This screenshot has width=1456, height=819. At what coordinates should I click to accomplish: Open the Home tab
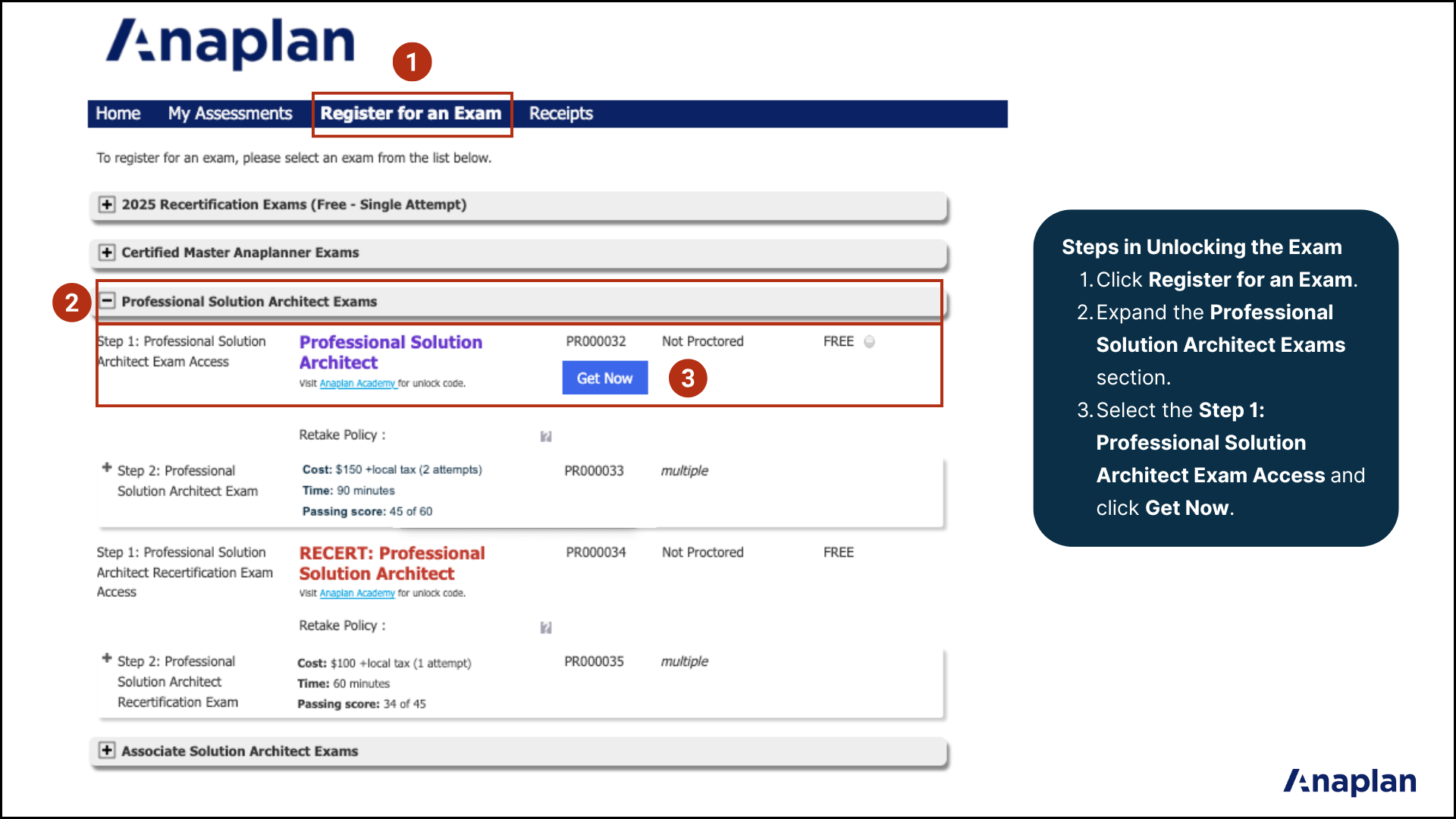118,114
